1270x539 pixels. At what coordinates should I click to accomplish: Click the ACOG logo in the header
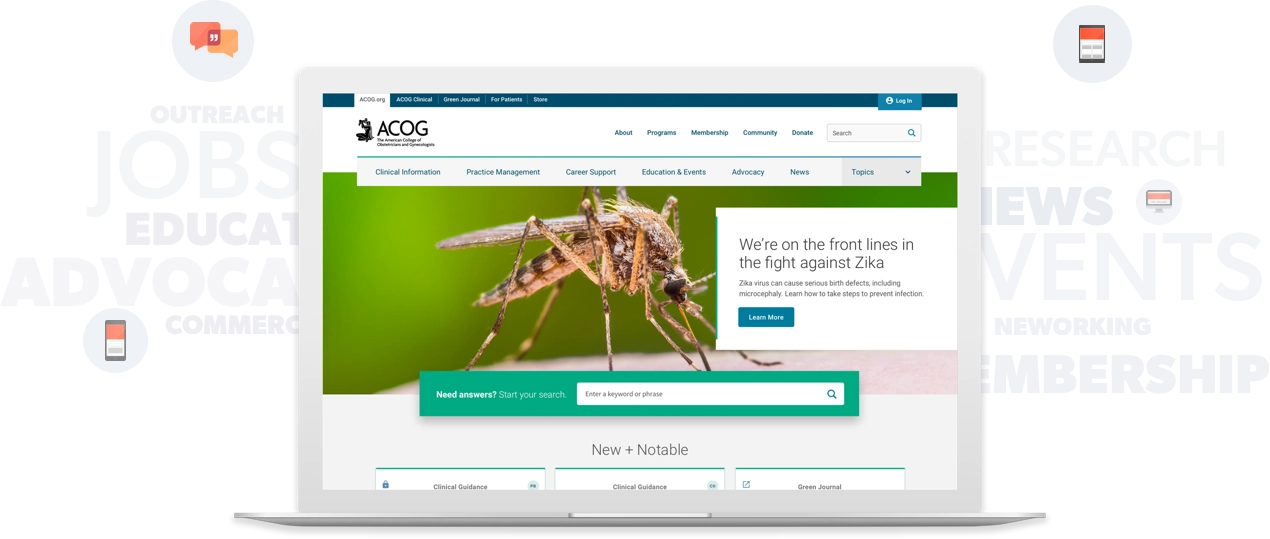(x=395, y=132)
